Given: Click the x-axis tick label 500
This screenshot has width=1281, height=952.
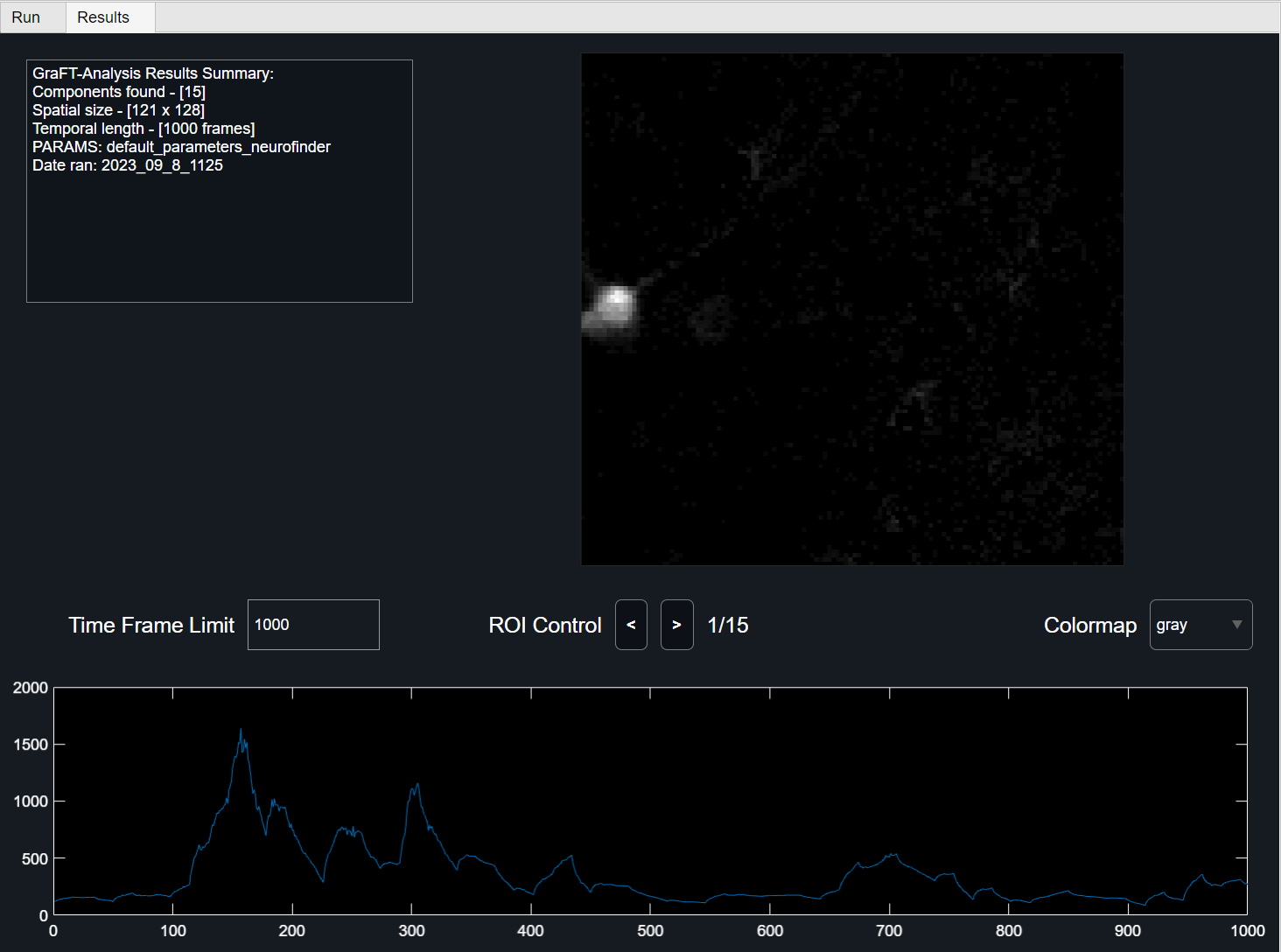Looking at the screenshot, I should (650, 931).
